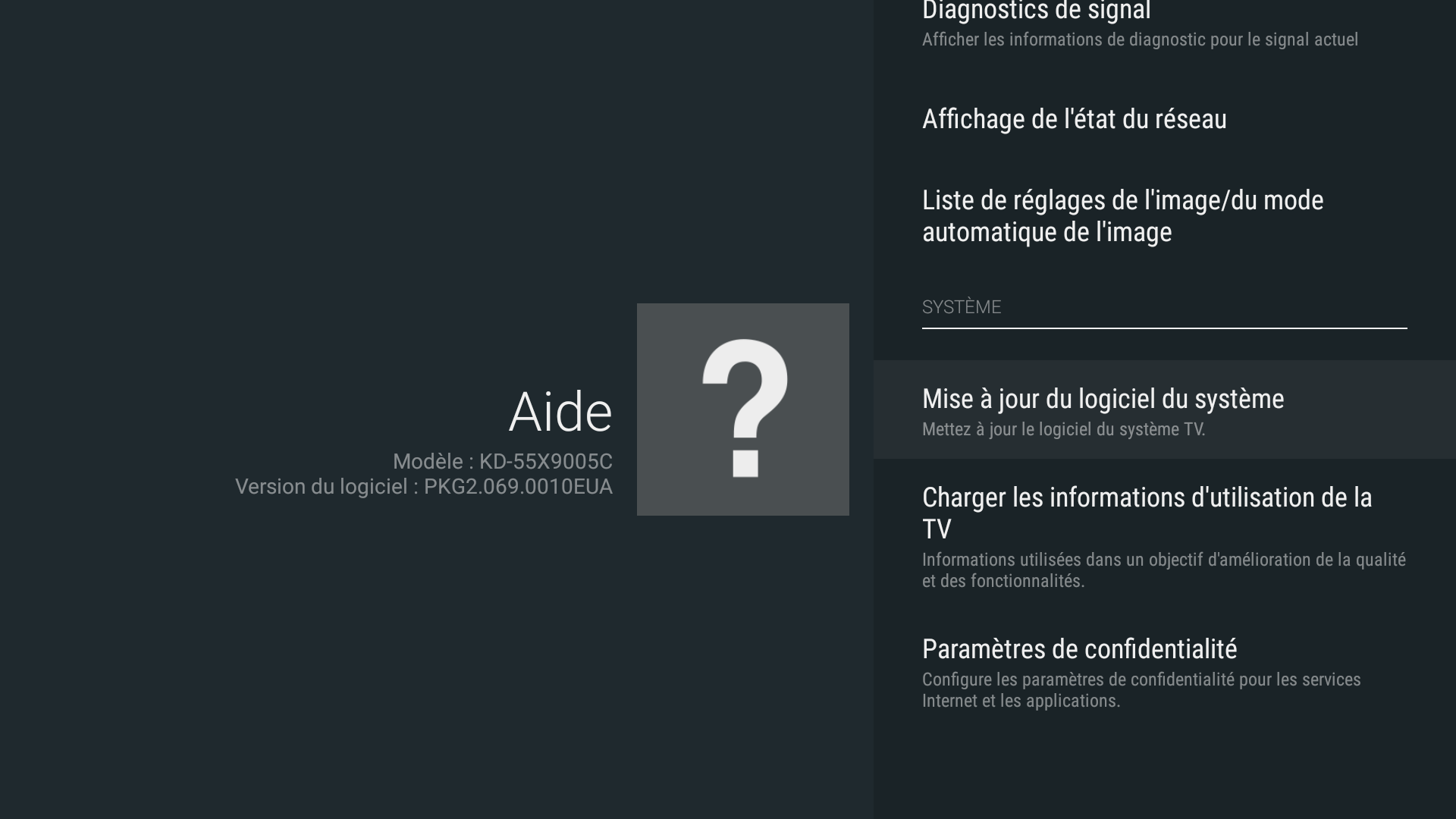
Task: Click the large question mark Aide icon
Action: pyautogui.click(x=742, y=409)
